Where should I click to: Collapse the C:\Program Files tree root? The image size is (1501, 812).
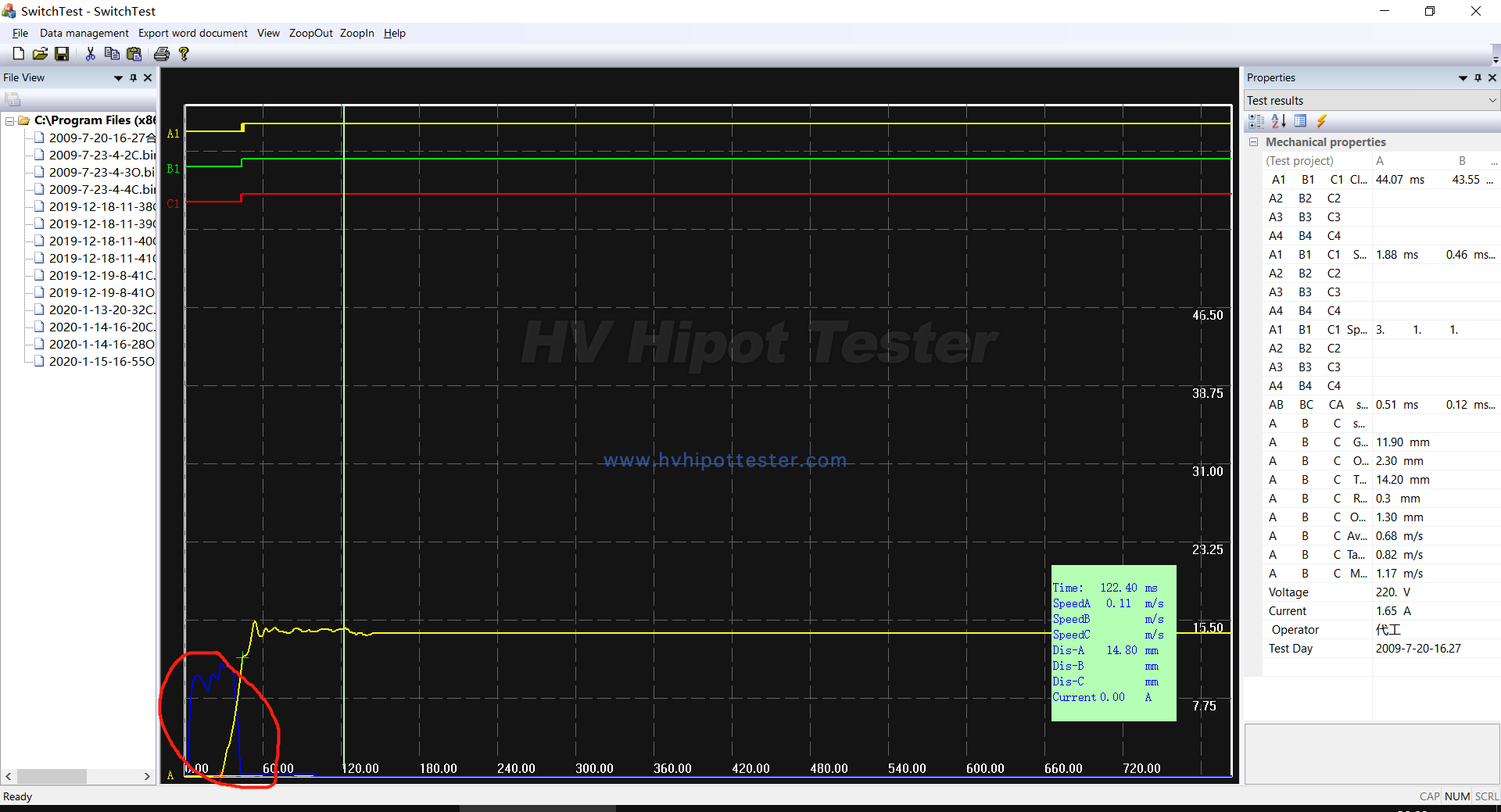click(9, 120)
